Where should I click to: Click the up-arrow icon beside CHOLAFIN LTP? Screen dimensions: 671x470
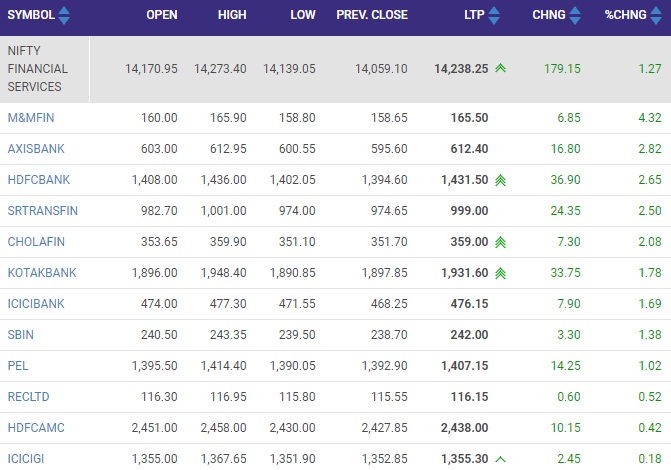coord(501,242)
